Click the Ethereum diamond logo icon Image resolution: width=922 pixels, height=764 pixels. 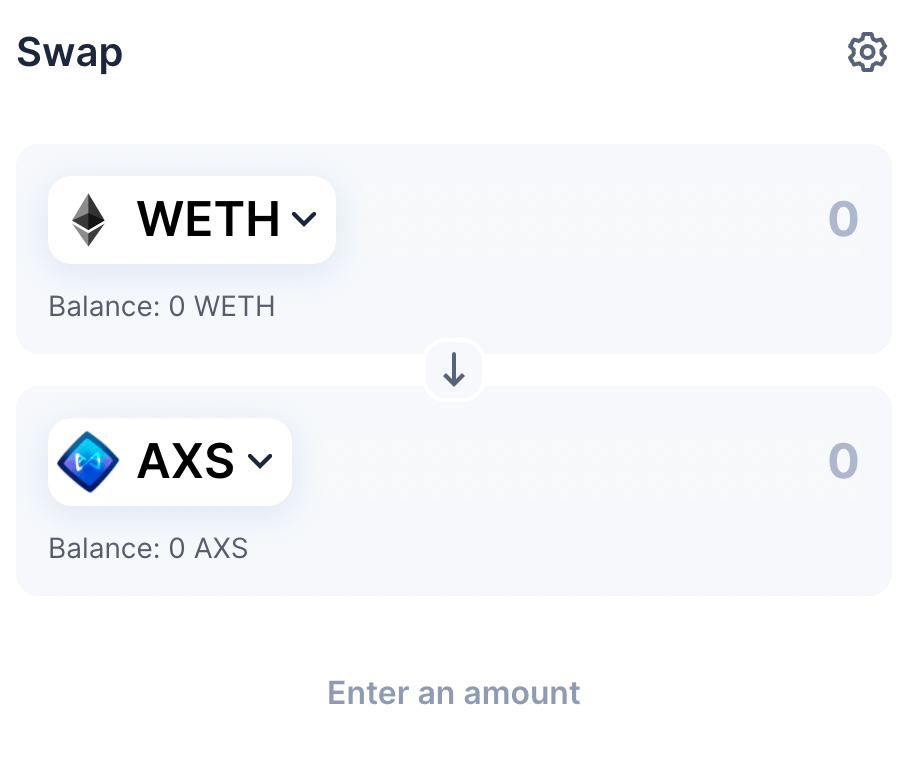point(88,219)
